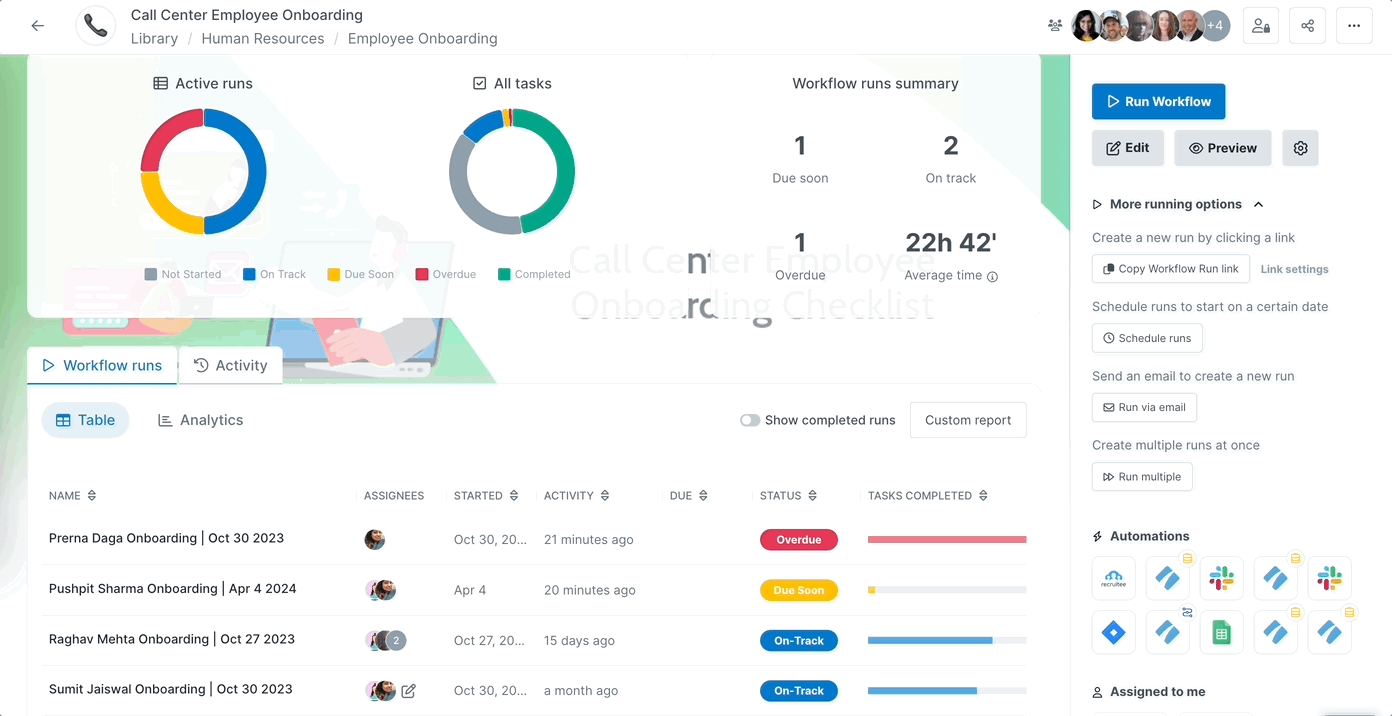
Task: Click the Run Workflow button
Action: click(x=1158, y=101)
